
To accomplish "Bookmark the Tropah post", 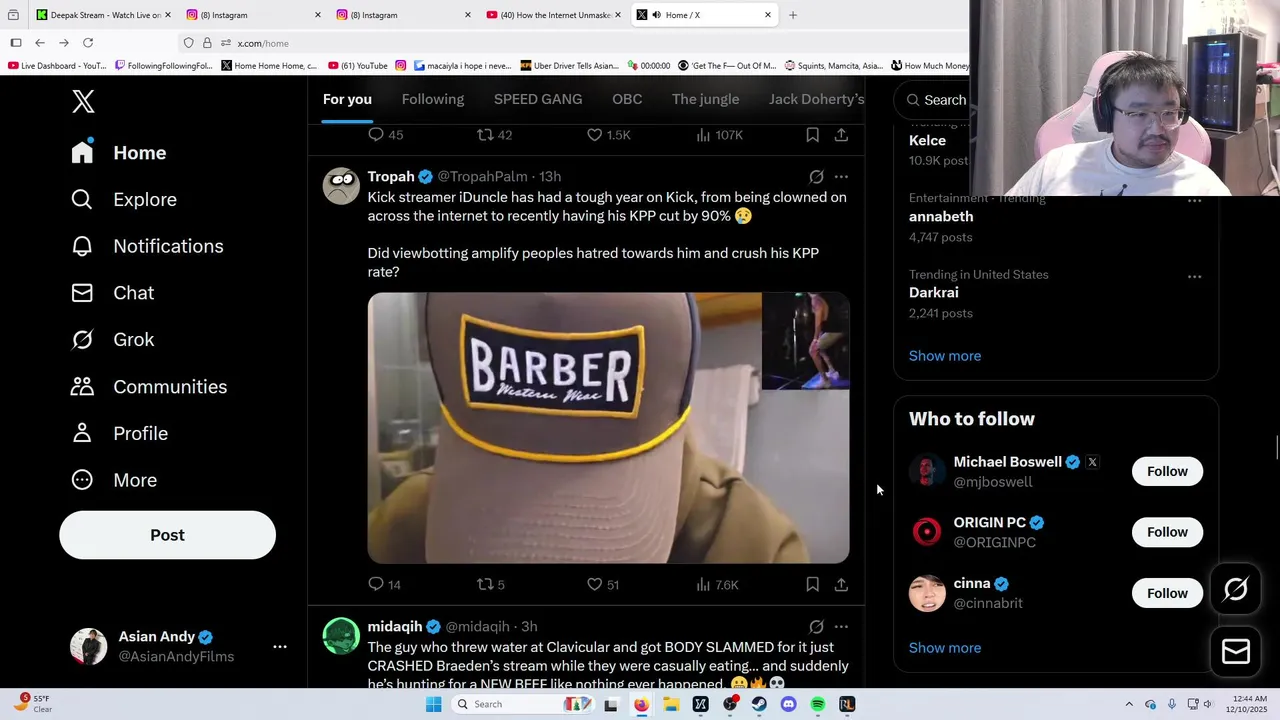I will click(812, 584).
